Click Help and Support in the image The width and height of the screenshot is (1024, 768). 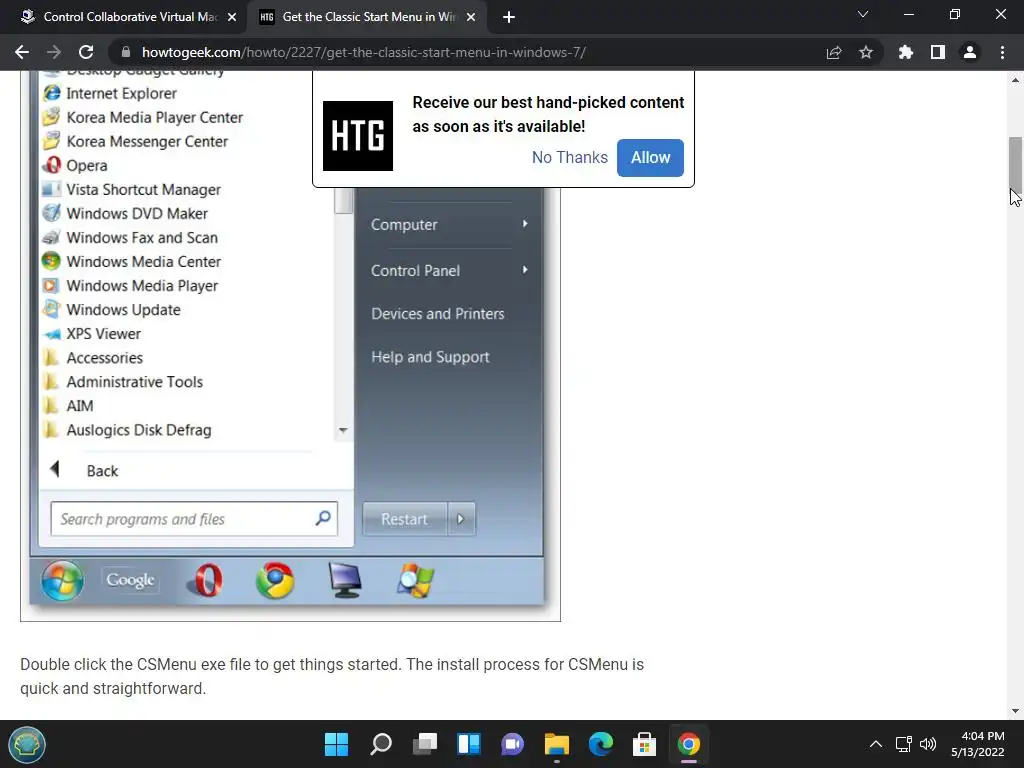pyautogui.click(x=430, y=357)
